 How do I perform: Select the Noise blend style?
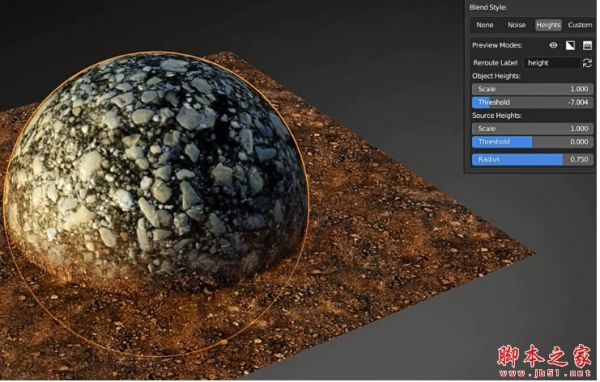[518, 25]
